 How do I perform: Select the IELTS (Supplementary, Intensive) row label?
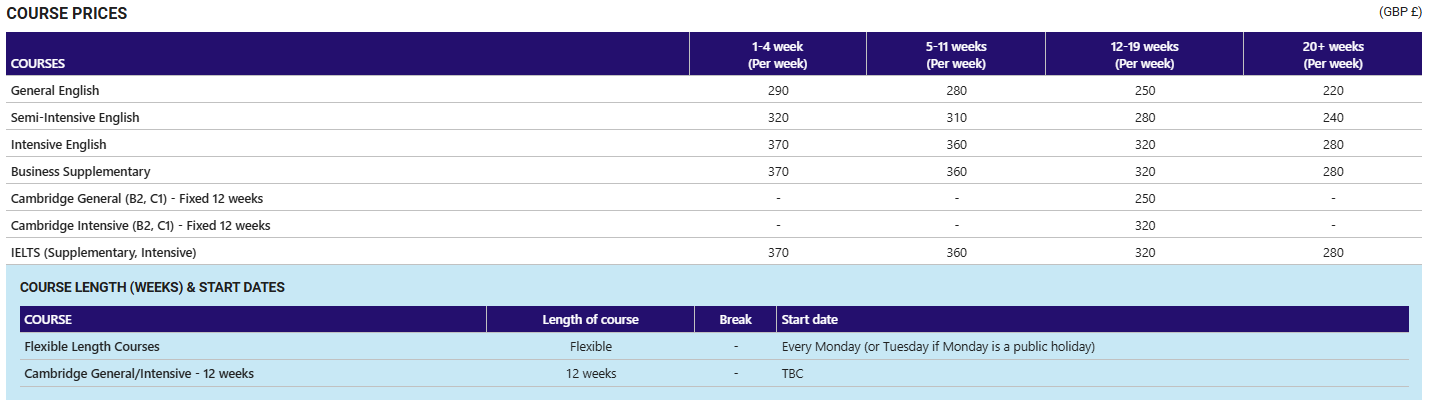pos(103,252)
